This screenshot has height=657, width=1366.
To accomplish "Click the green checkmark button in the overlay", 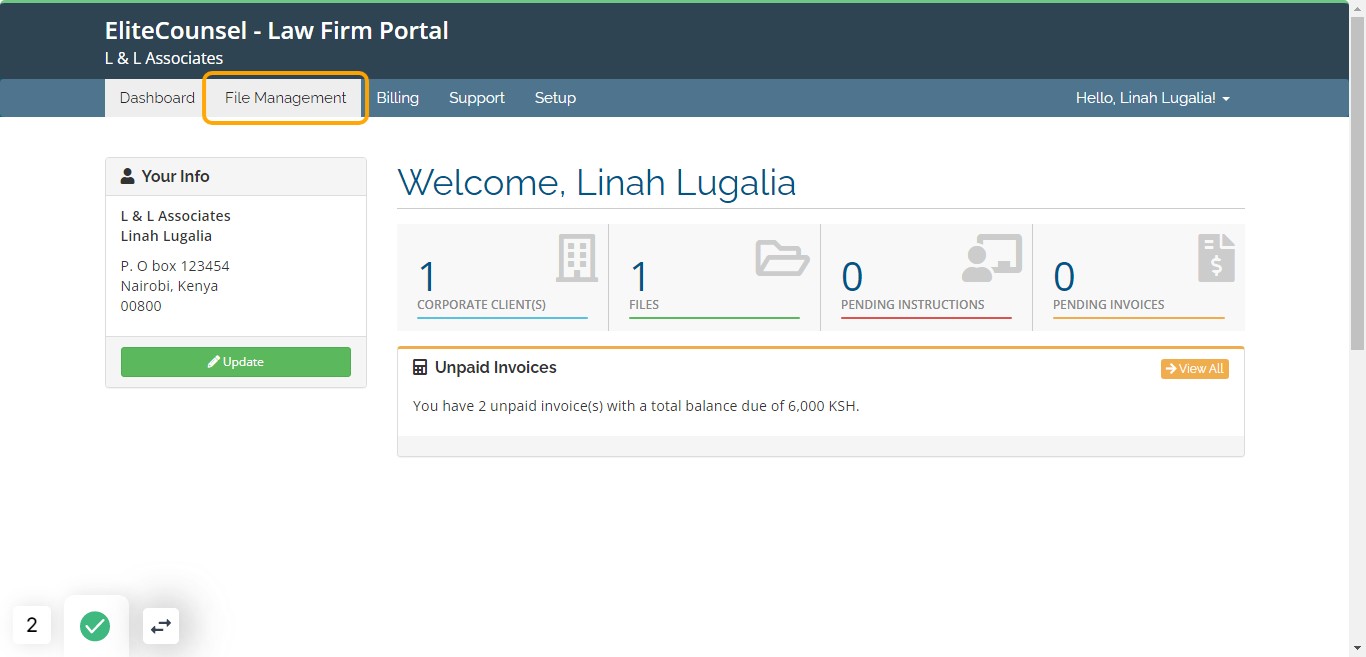I will coord(95,626).
